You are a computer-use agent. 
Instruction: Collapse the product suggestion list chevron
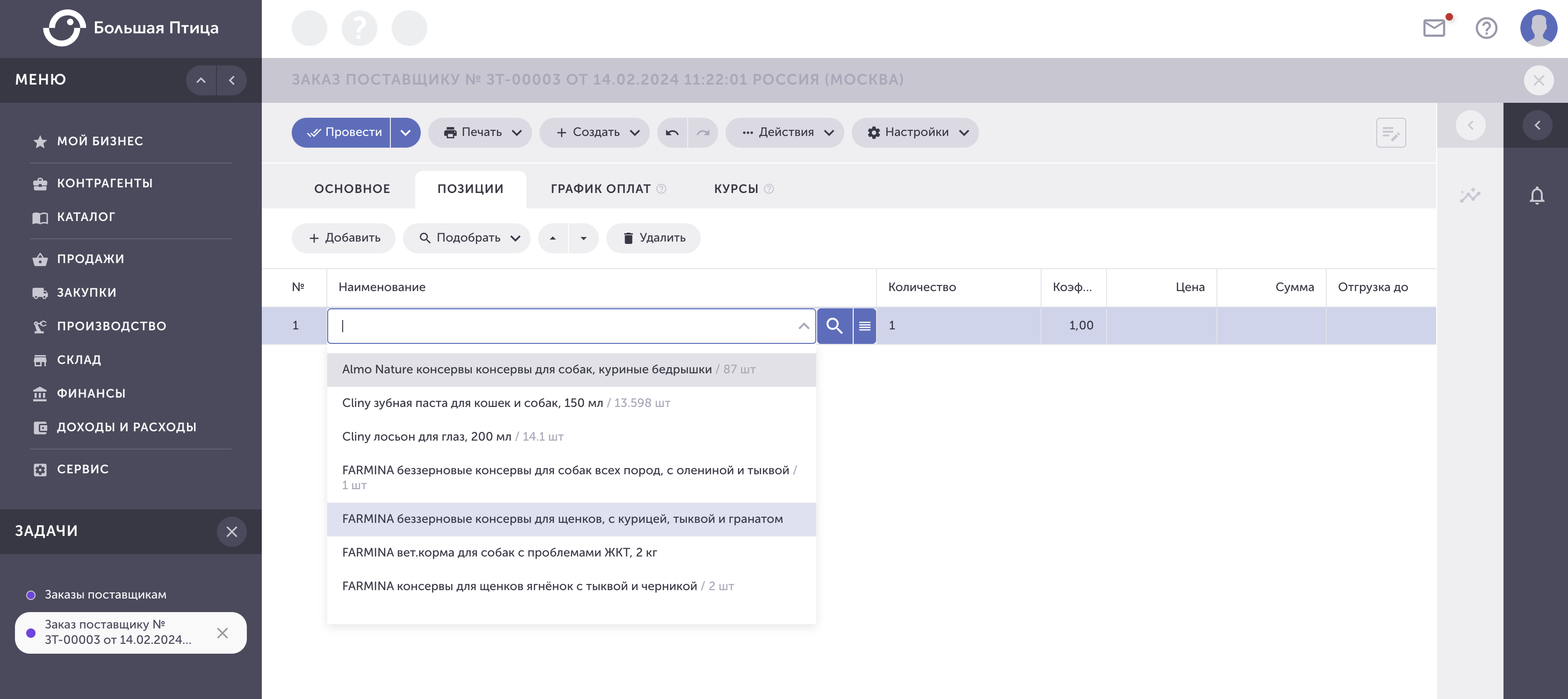(804, 326)
